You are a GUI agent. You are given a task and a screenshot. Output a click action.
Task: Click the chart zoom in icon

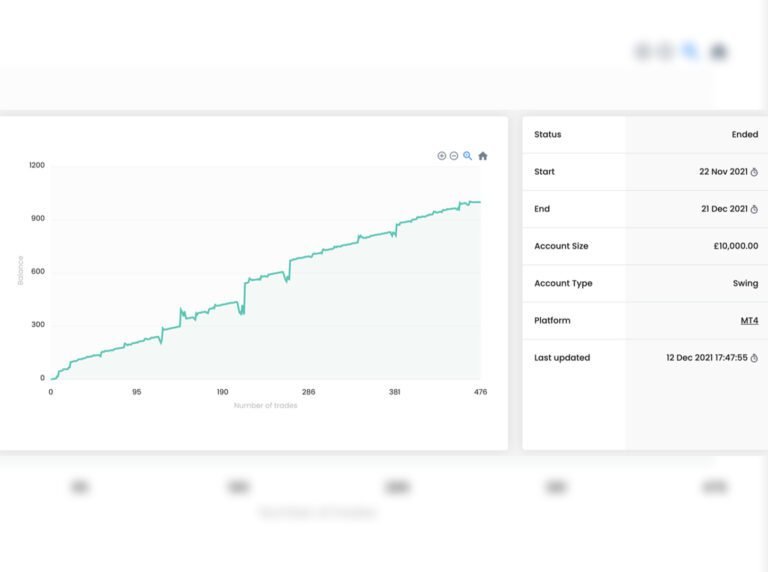[x=442, y=156]
